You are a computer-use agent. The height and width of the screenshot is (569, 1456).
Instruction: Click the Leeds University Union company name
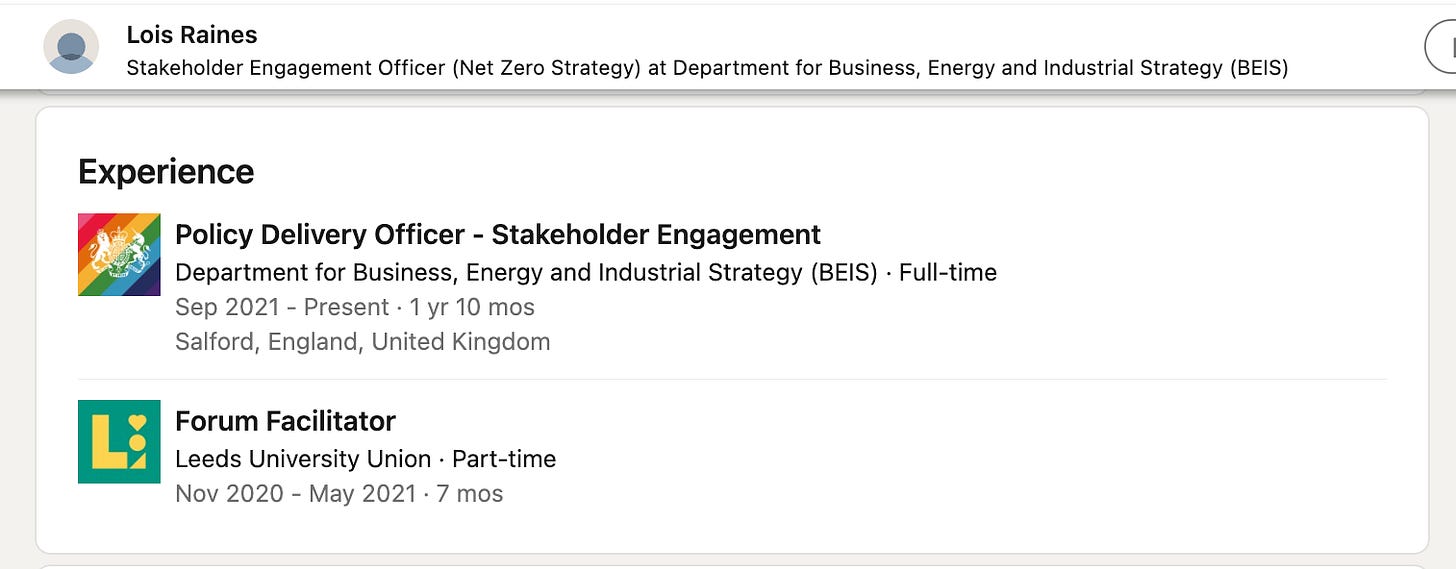click(x=303, y=459)
